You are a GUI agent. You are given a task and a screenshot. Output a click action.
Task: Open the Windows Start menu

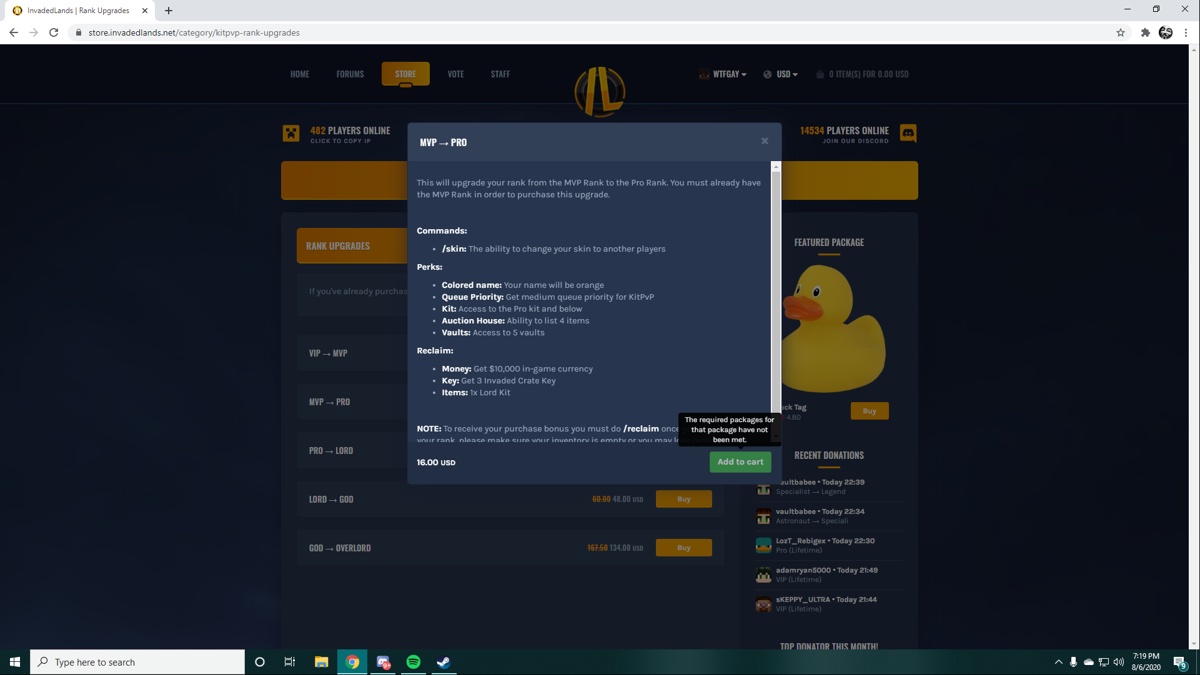[x=15, y=662]
